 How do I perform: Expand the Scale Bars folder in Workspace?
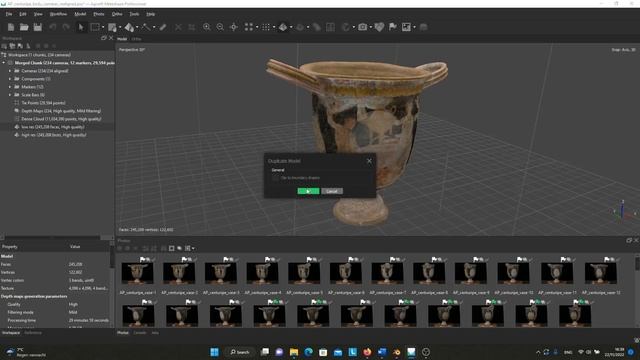[x=10, y=95]
